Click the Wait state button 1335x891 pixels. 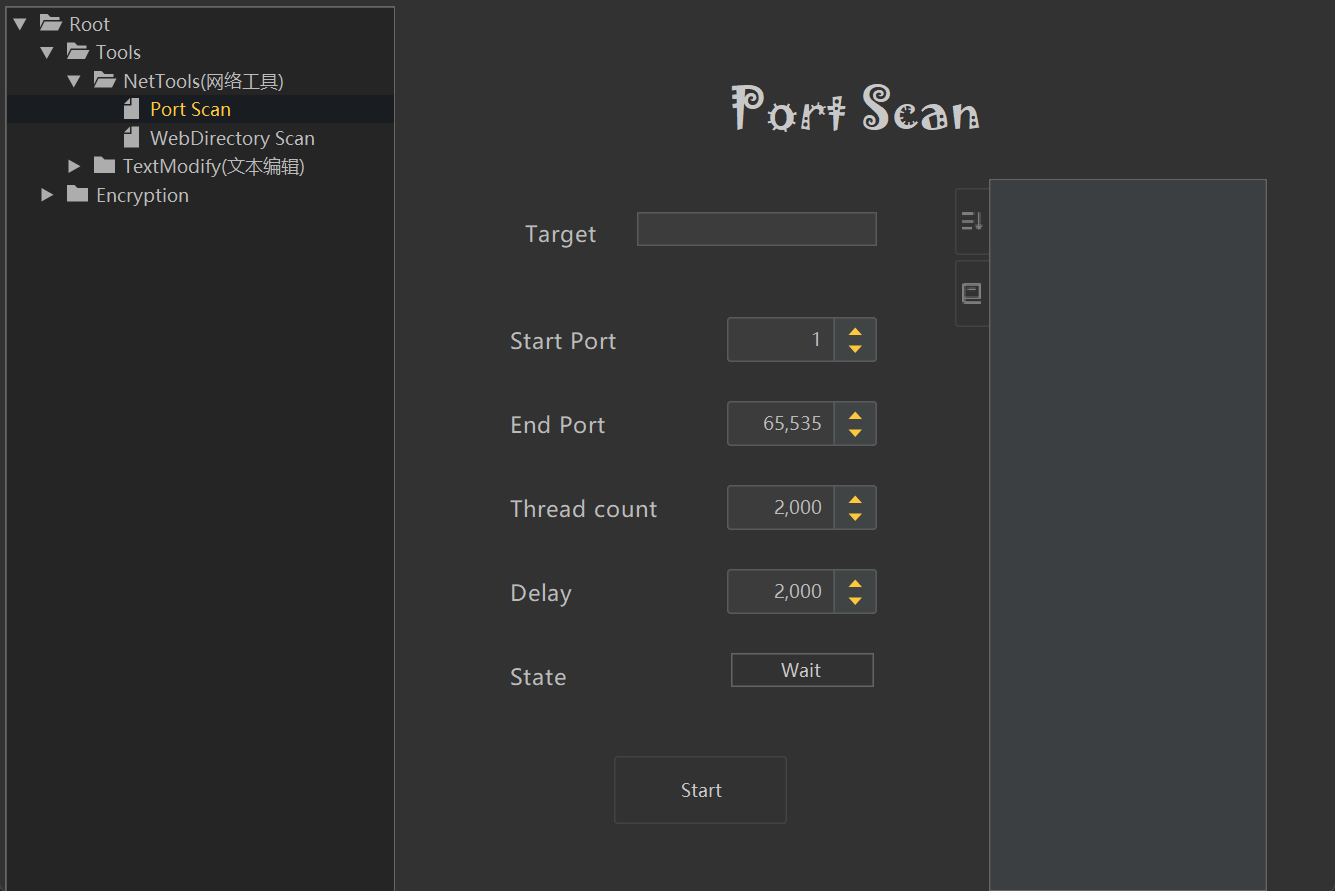click(802, 670)
